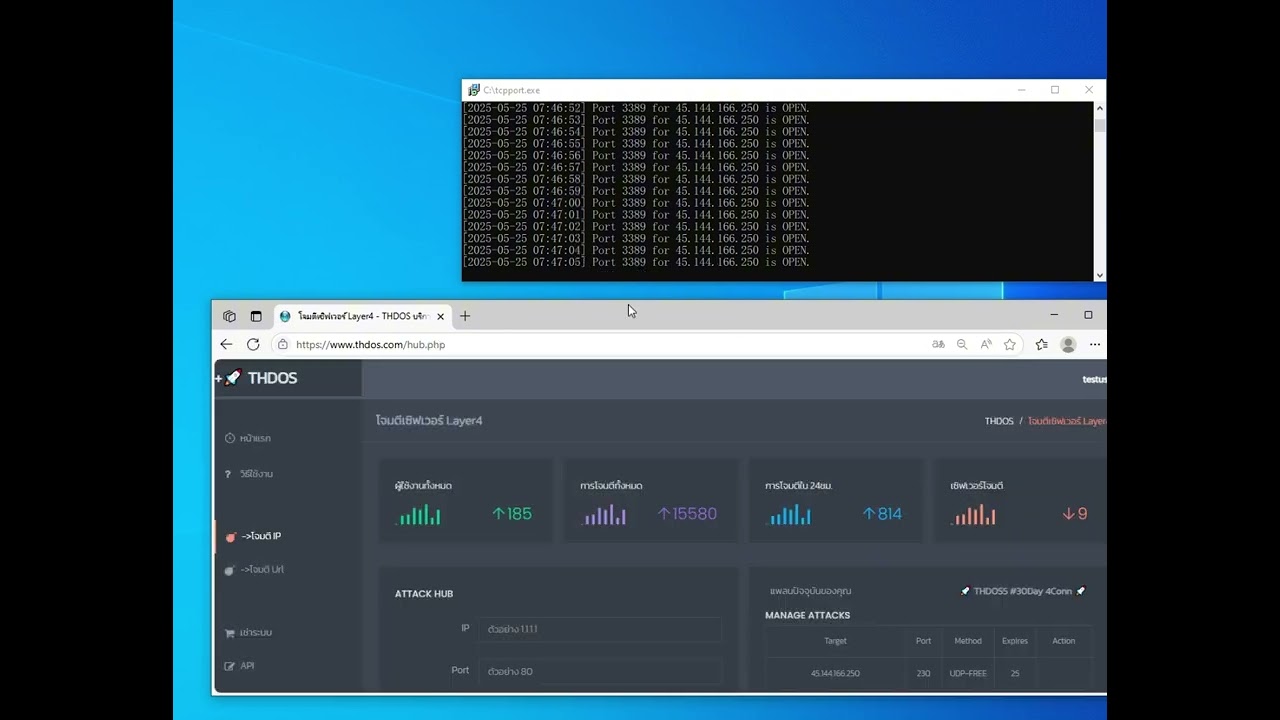Image resolution: width=1280 pixels, height=720 pixels.
Task: Select ->โจมตี Url sidebar item
Action: click(x=254, y=570)
